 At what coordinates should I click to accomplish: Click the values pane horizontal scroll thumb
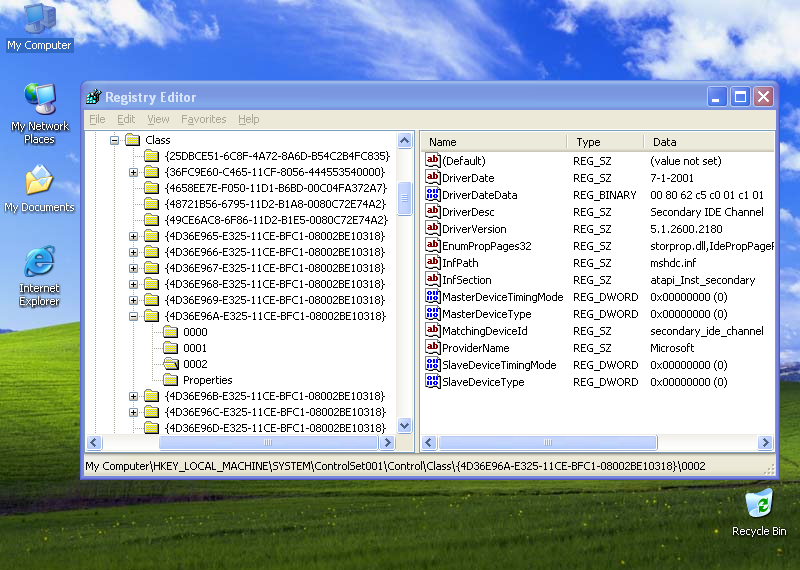click(x=547, y=442)
